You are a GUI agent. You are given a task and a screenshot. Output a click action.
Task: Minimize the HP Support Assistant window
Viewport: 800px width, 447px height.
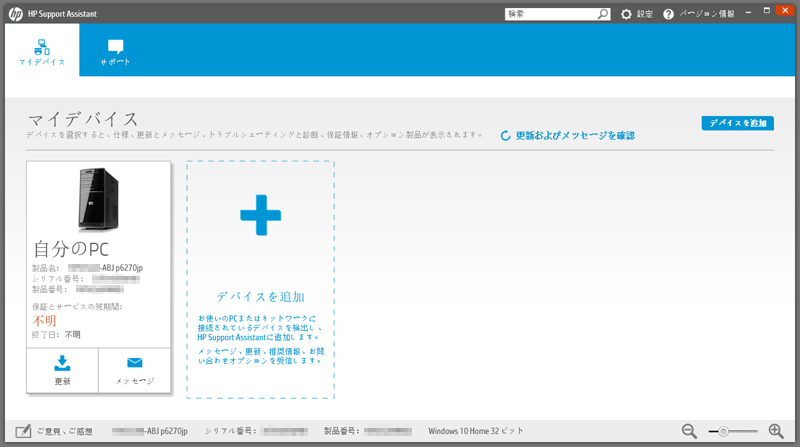(748, 12)
